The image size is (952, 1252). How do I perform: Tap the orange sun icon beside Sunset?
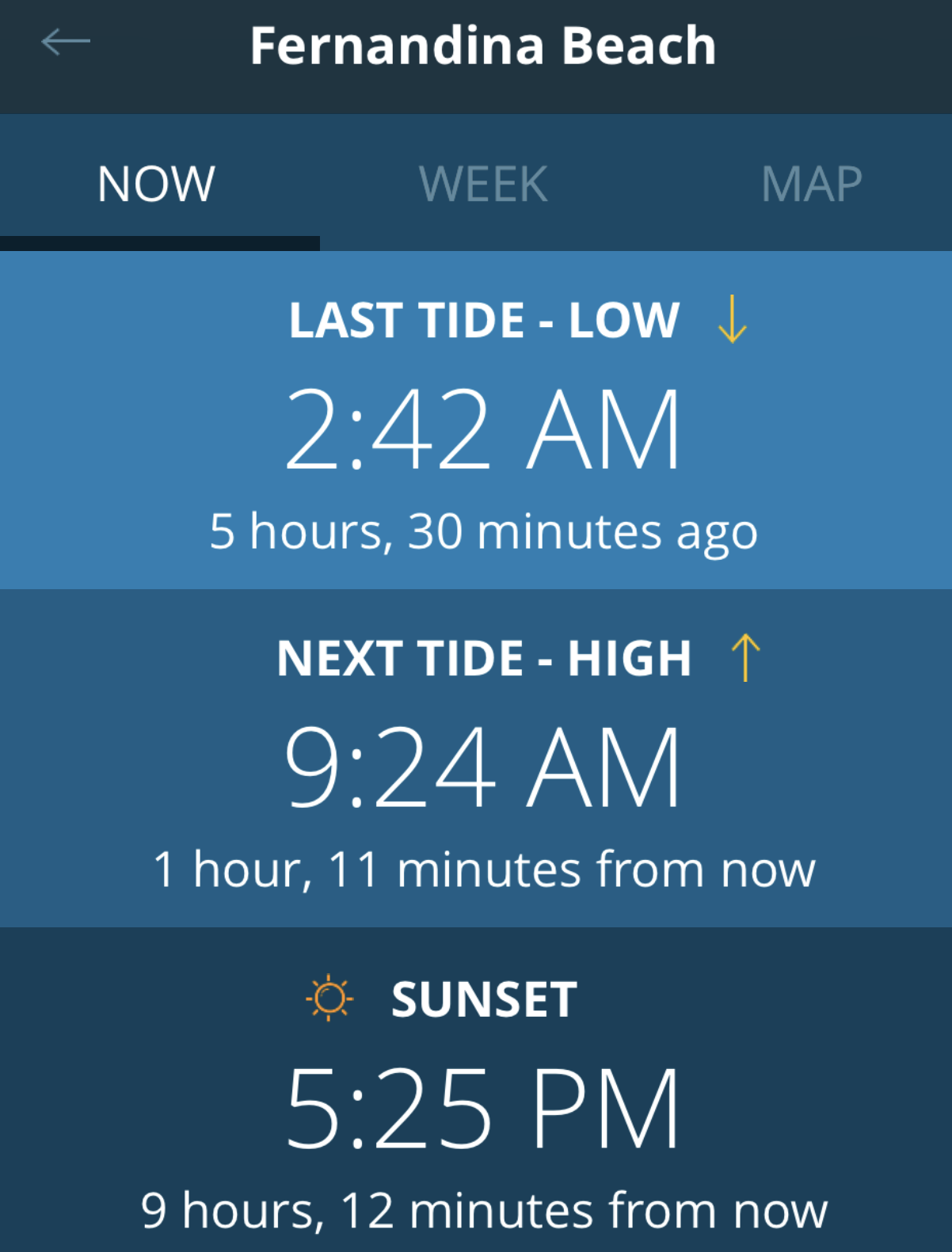[x=329, y=998]
